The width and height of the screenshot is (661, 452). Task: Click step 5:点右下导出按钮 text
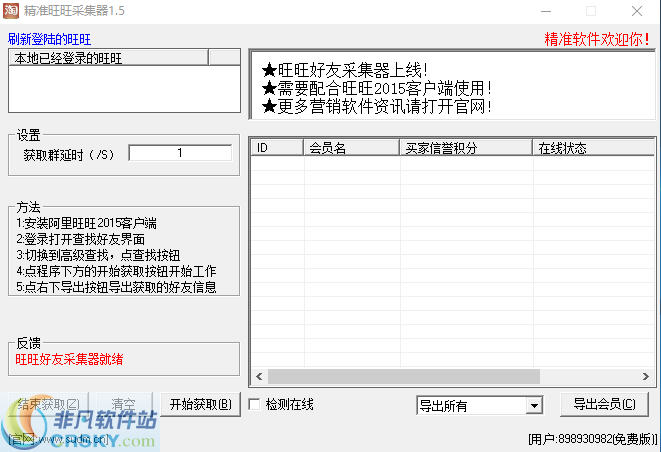pos(116,287)
